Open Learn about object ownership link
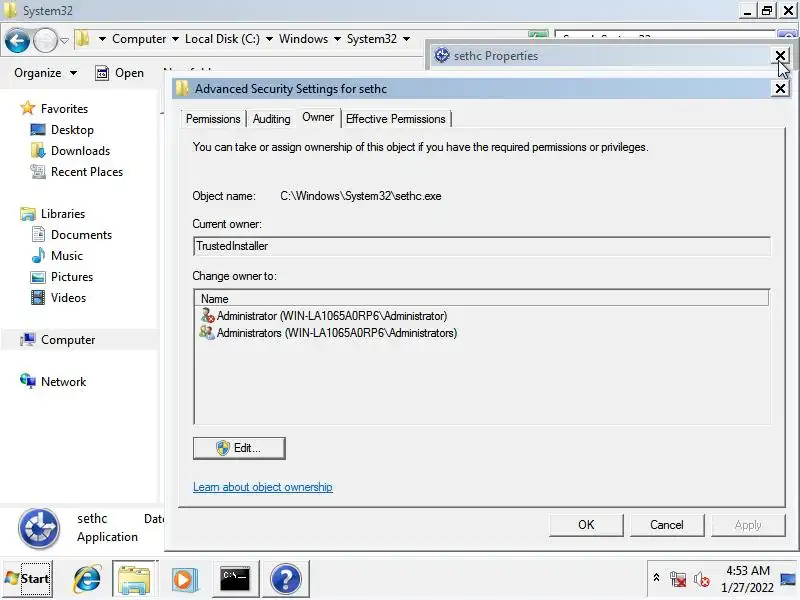 click(x=263, y=487)
